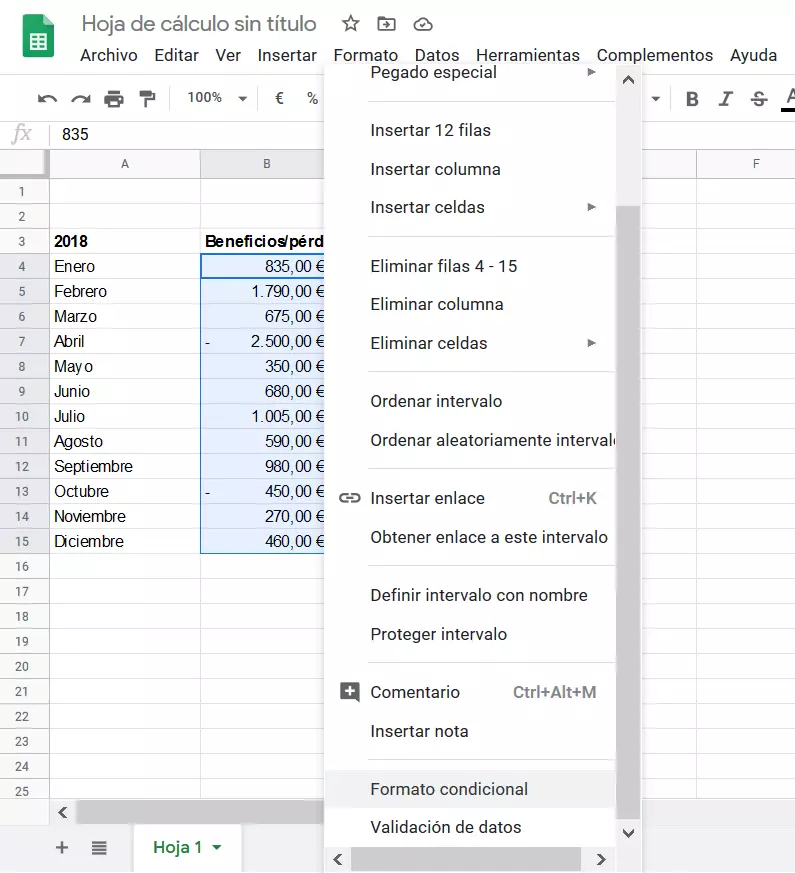The height and width of the screenshot is (873, 795).
Task: Select Validación de datos
Action: (470, 827)
